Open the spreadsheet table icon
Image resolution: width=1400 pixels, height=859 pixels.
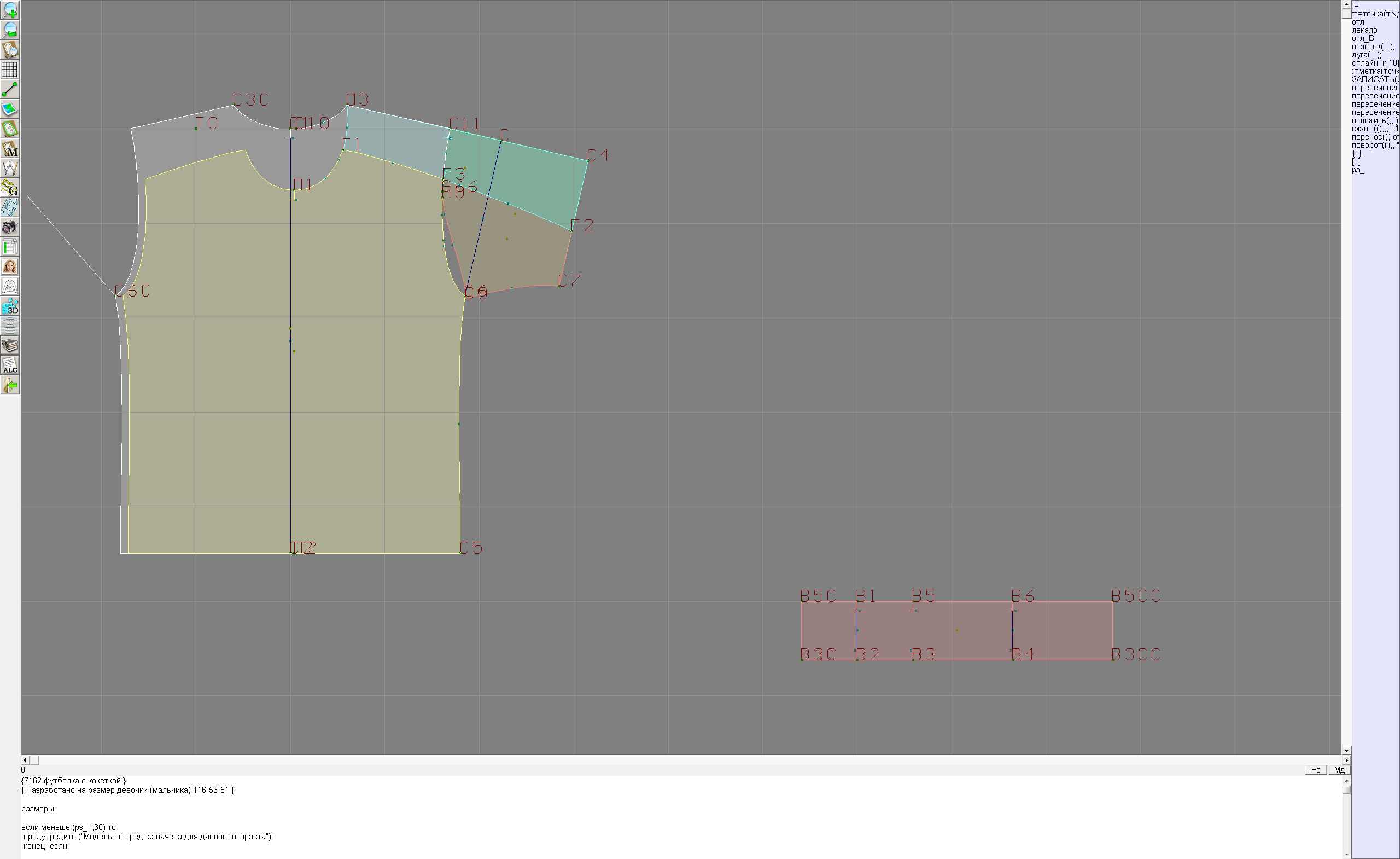[10, 247]
